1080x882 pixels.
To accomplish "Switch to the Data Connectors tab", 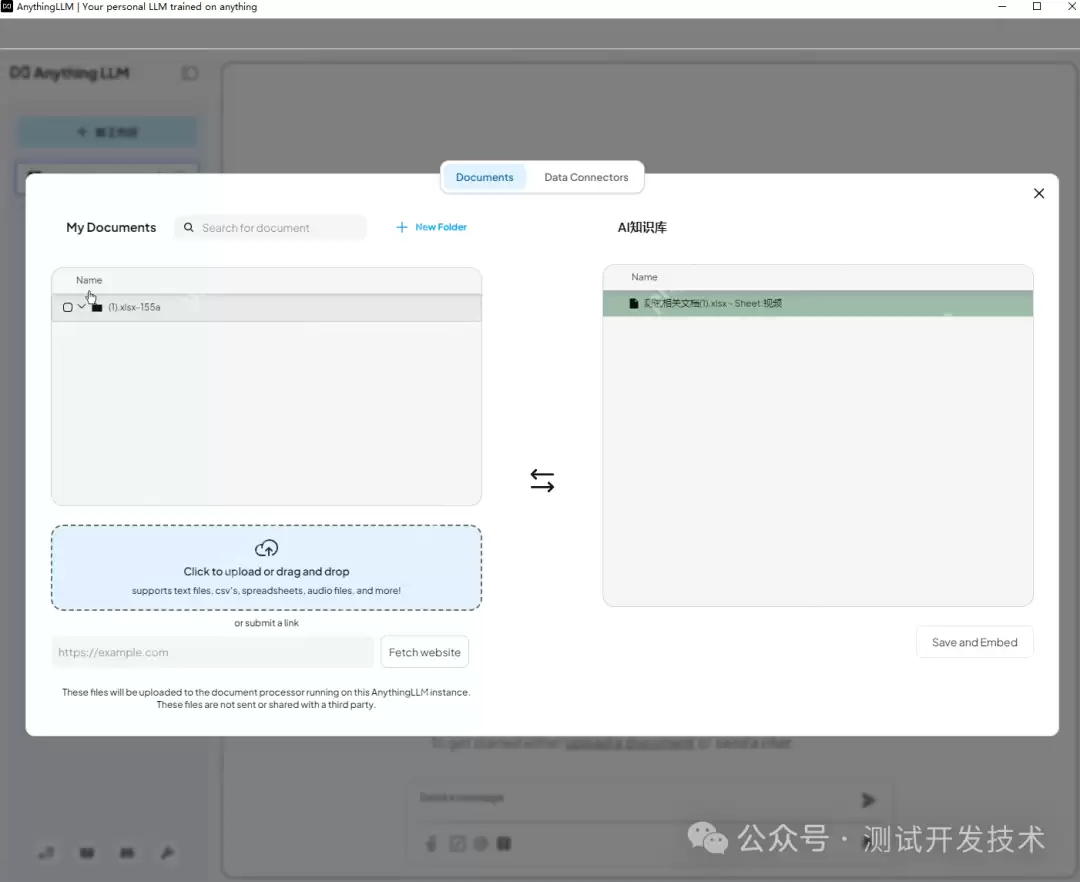I will [x=586, y=177].
